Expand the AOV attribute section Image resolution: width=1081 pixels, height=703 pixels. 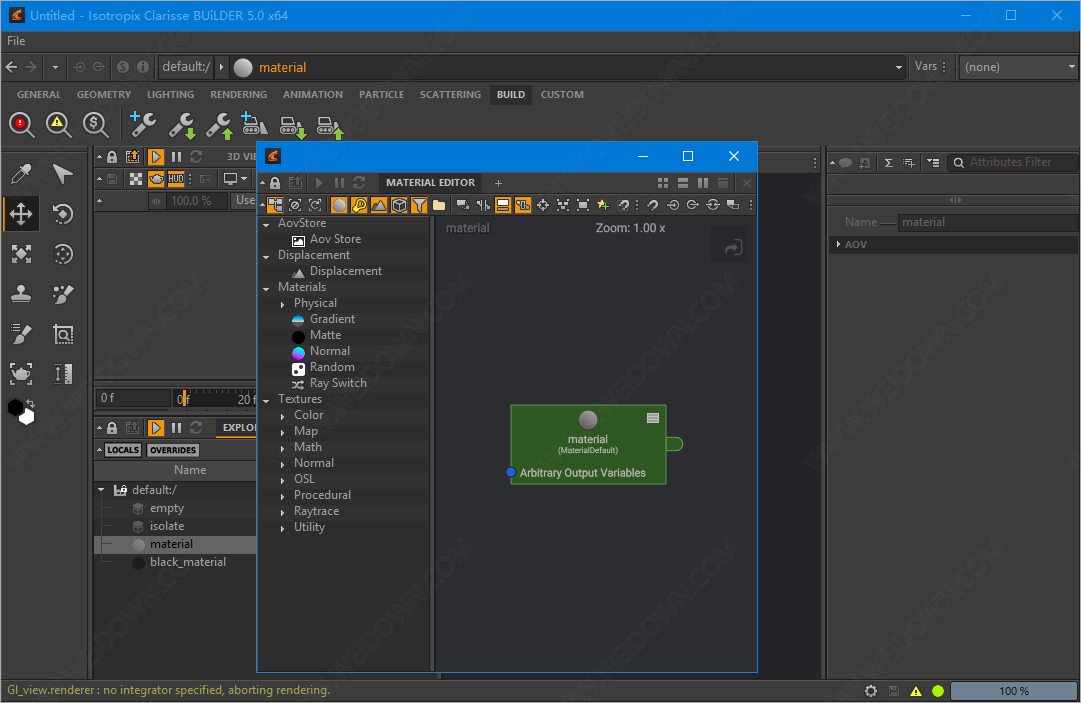point(838,244)
